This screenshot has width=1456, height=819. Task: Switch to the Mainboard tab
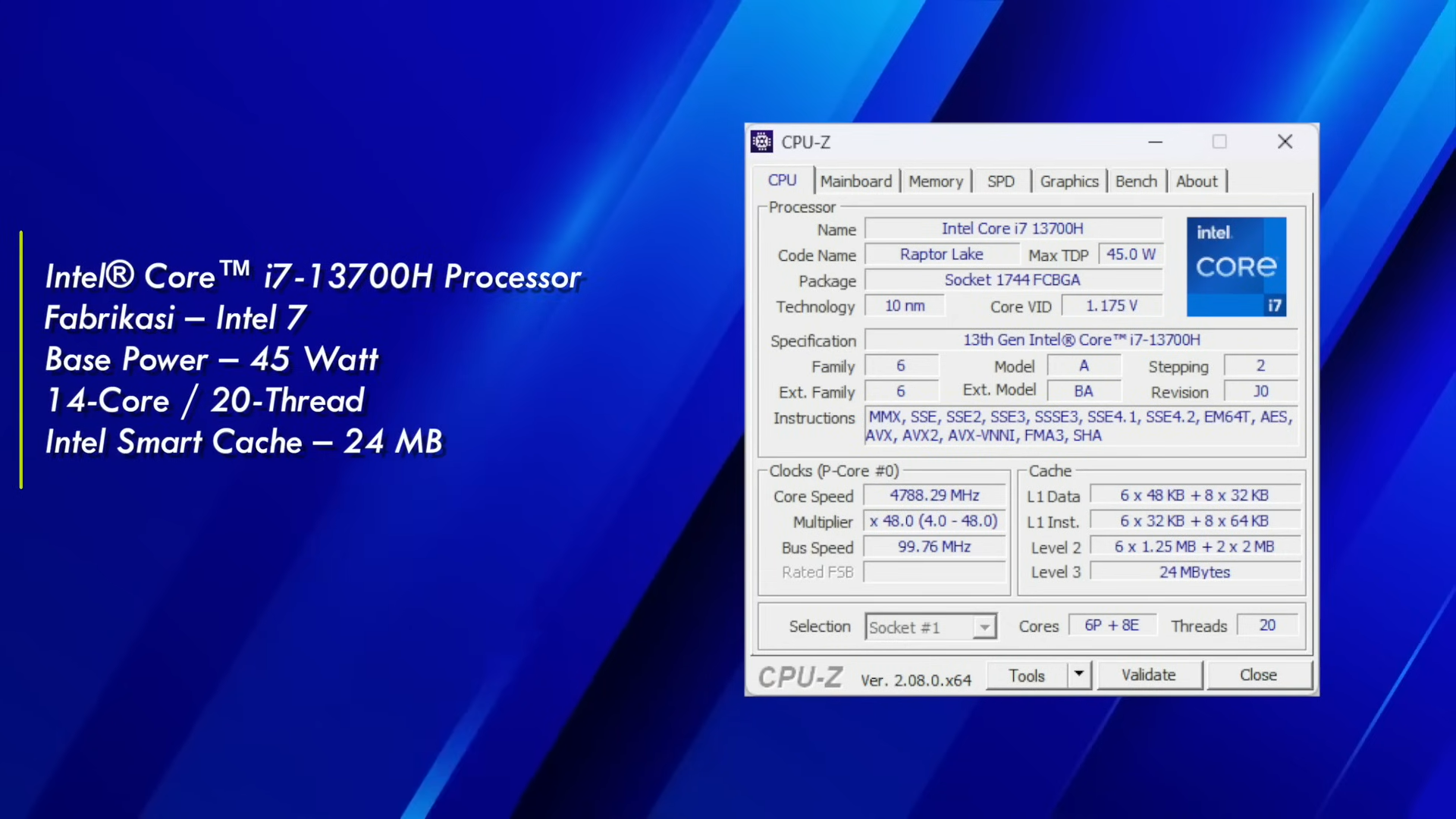click(856, 181)
